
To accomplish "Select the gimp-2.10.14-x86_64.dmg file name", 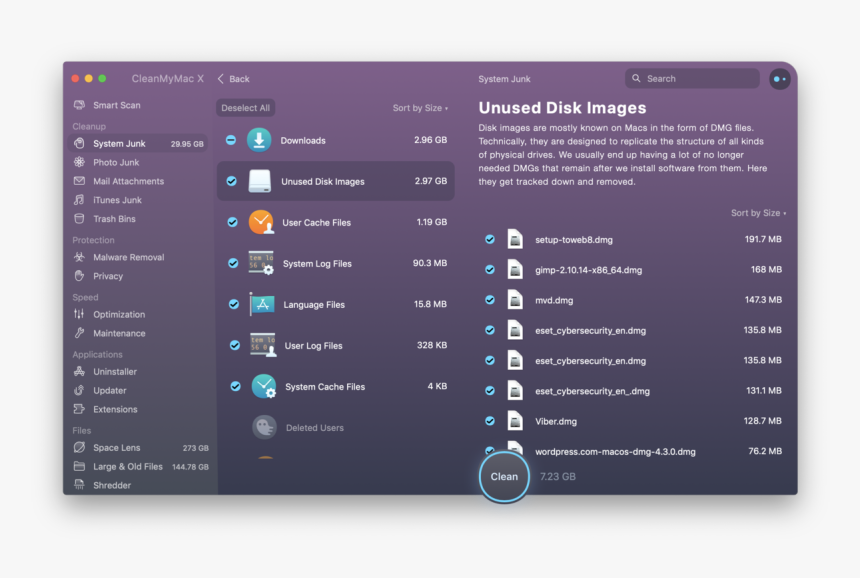I will tap(589, 270).
